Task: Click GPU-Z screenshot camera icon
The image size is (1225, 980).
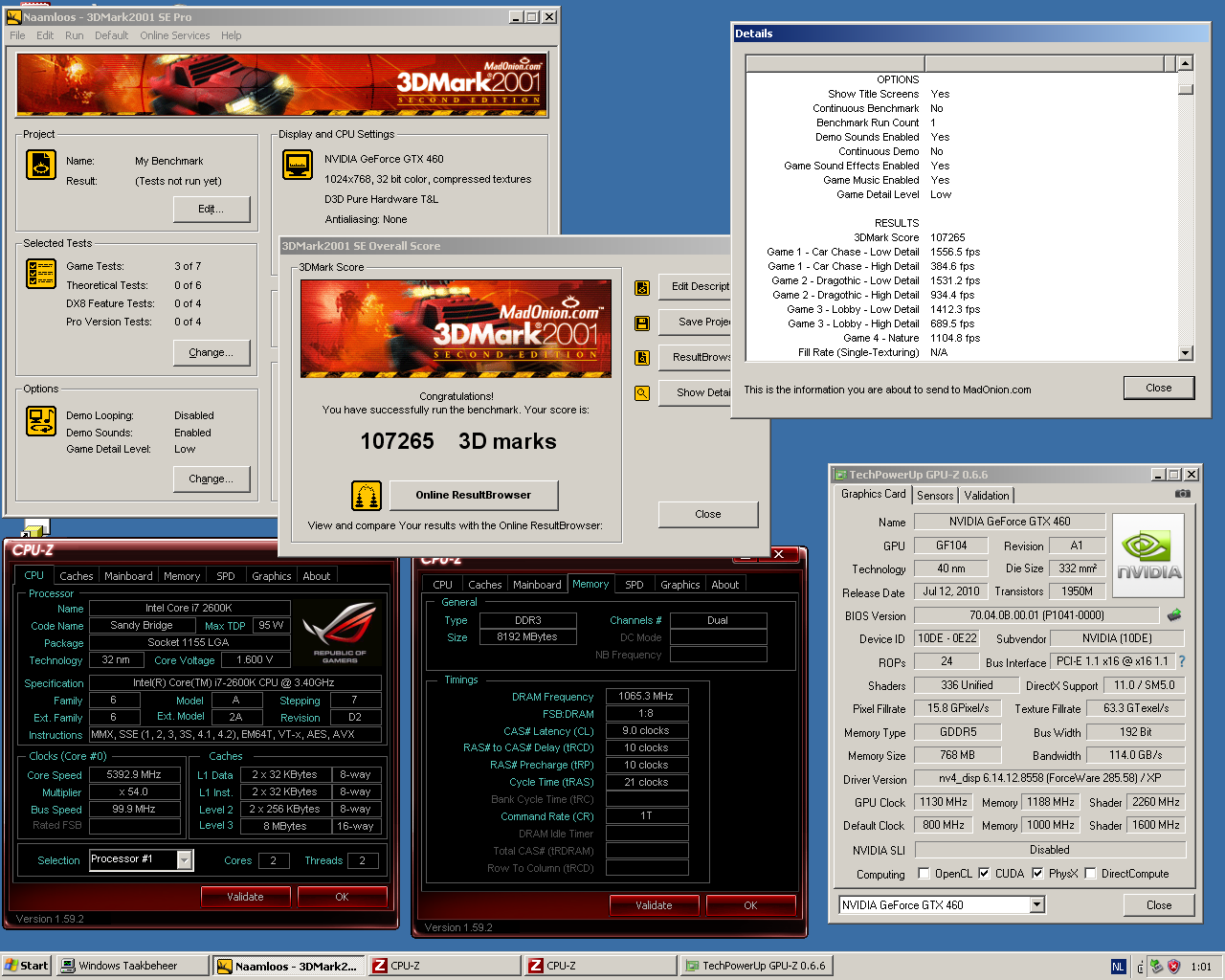Action: click(x=1183, y=494)
